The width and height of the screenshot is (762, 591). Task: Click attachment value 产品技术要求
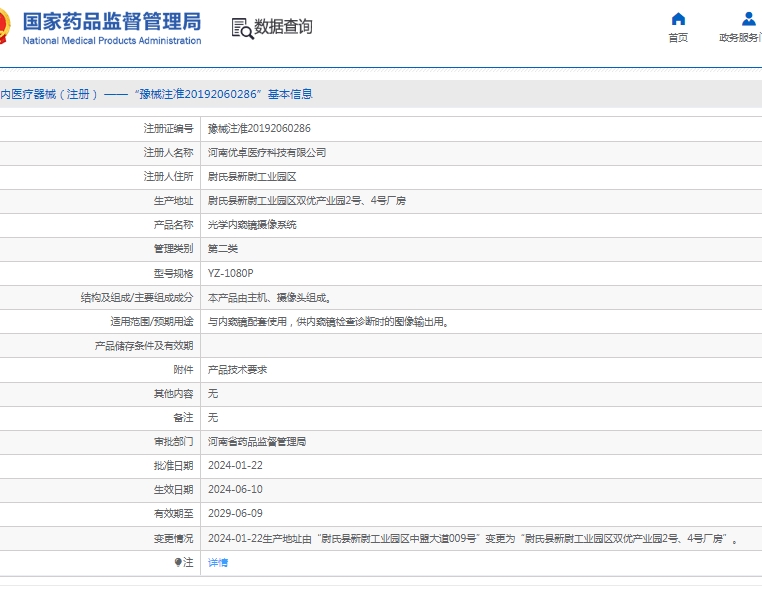pos(237,369)
